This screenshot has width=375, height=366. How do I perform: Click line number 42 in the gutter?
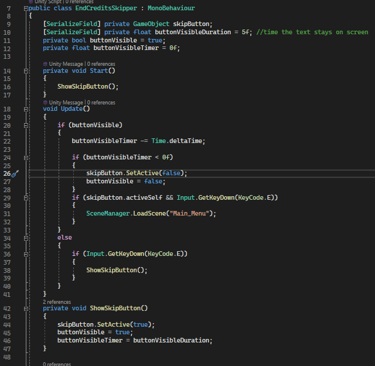click(x=7, y=309)
